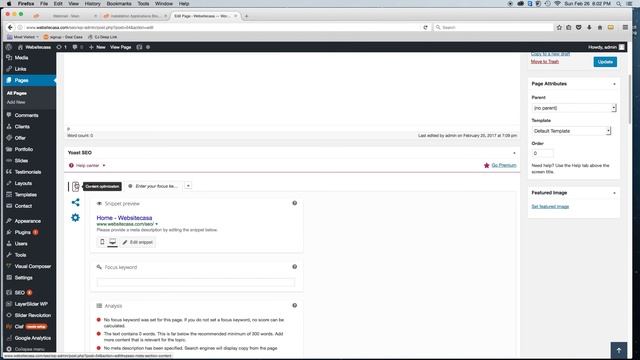Open the Yoast advanced settings gear icon
The height and width of the screenshot is (360, 640).
coord(76,218)
